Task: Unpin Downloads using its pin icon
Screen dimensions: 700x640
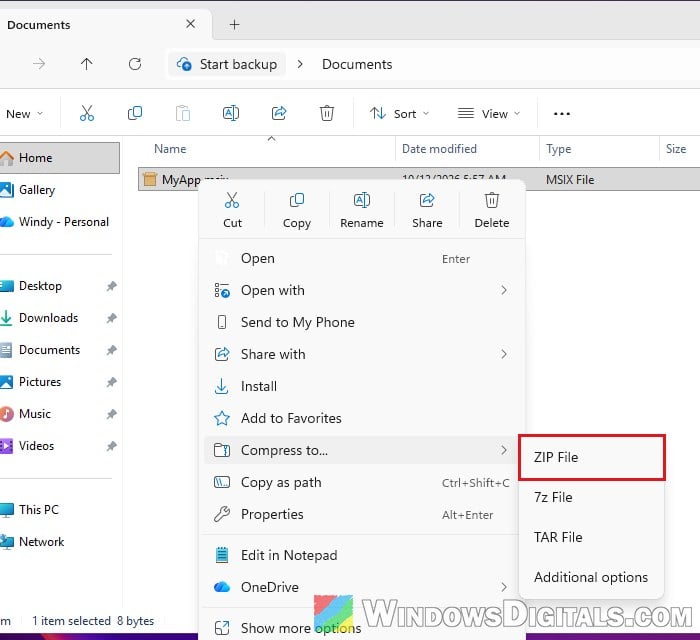Action: (x=112, y=318)
